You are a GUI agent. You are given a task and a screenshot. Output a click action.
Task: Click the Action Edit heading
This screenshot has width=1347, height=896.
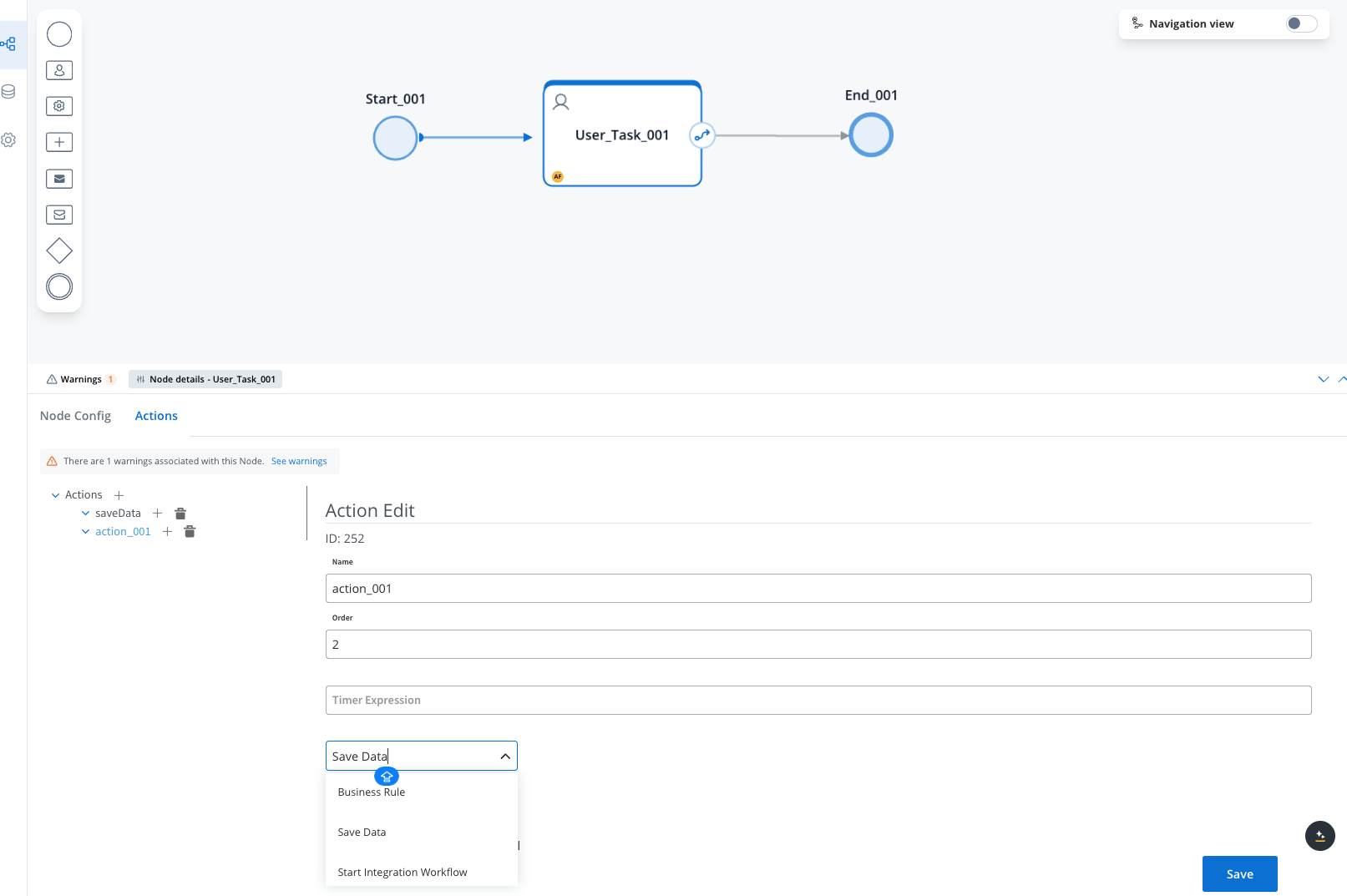pyautogui.click(x=370, y=510)
